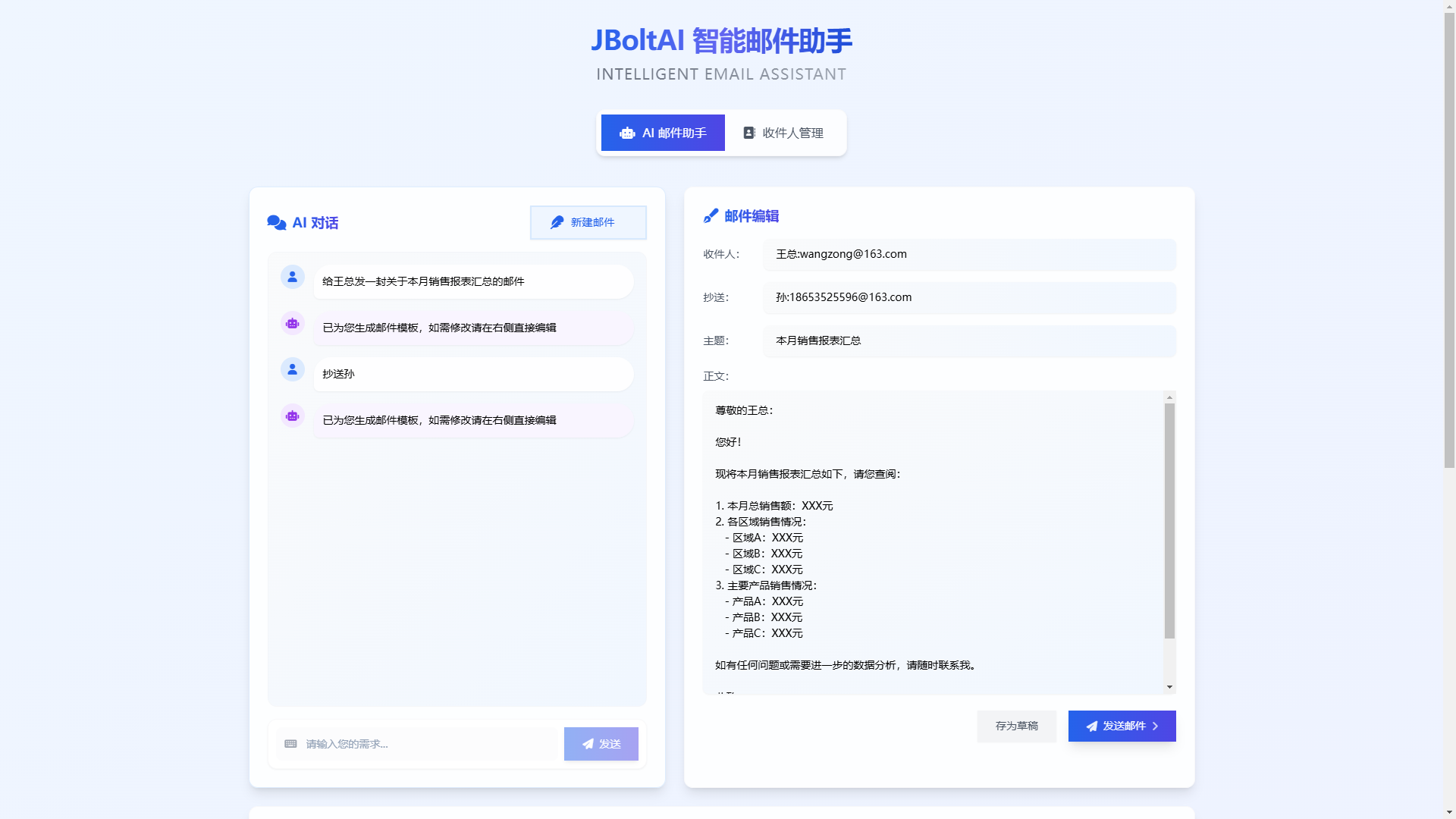Click the page scrollbar down arrow
This screenshot has width=1456, height=819.
tap(1449, 812)
